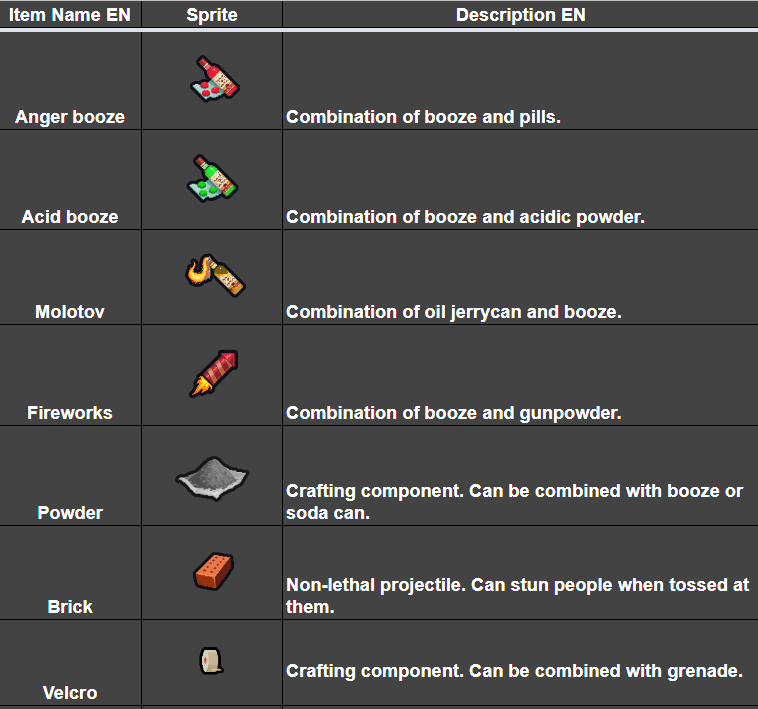Select the Powder name cell
This screenshot has height=709, width=758.
(70, 513)
